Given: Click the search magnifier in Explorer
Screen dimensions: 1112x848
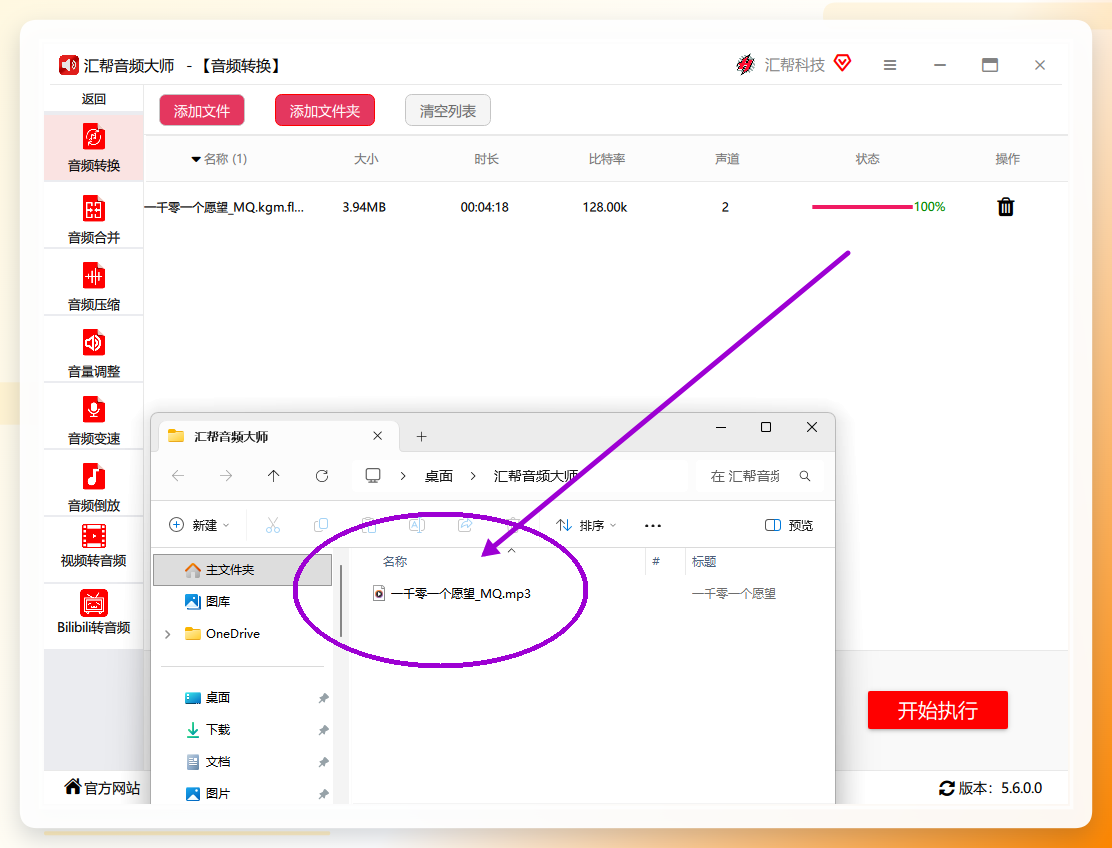Looking at the screenshot, I should pyautogui.click(x=805, y=476).
